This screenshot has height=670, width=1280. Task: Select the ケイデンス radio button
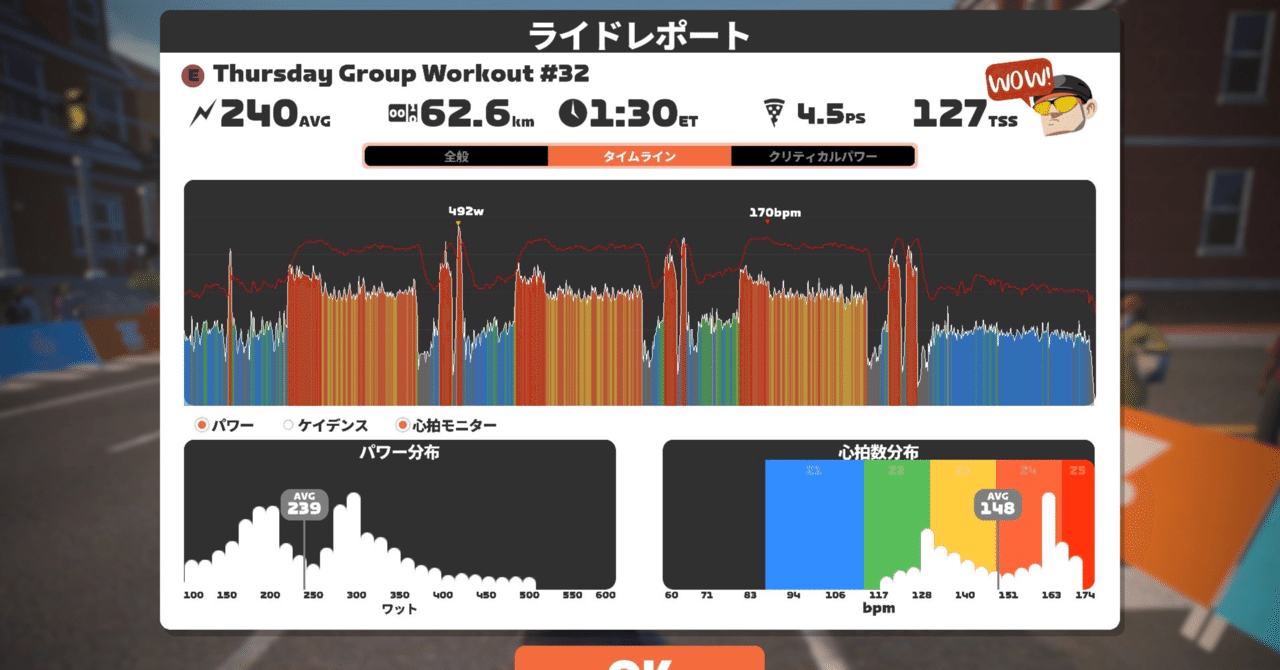(x=288, y=424)
